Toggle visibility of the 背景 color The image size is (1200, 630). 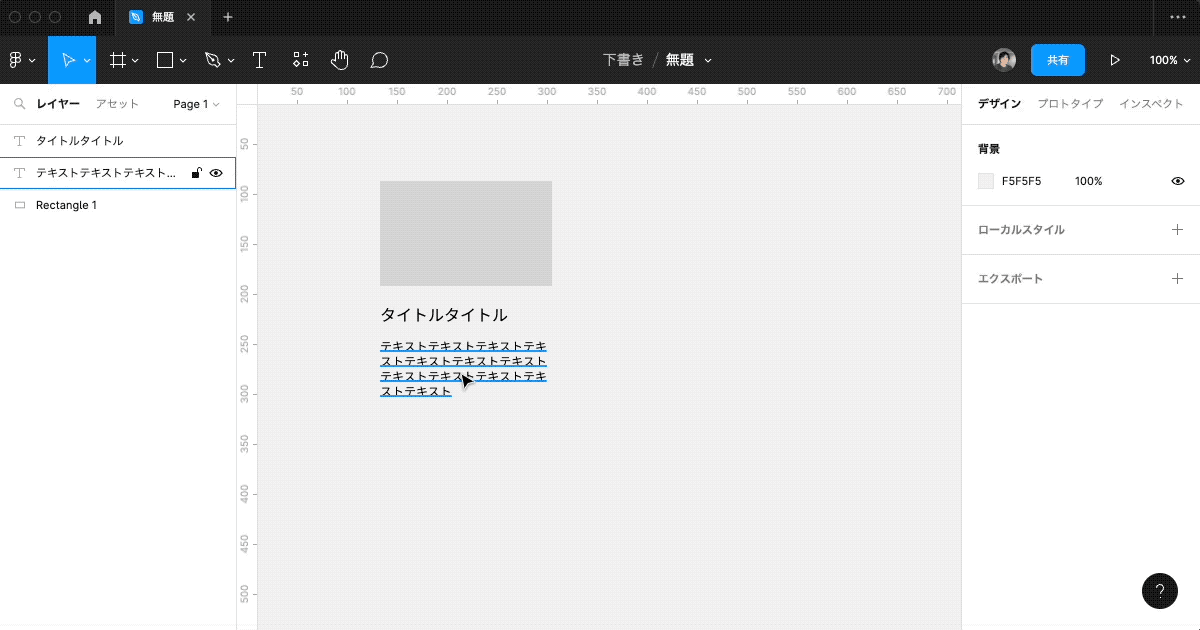[1177, 181]
